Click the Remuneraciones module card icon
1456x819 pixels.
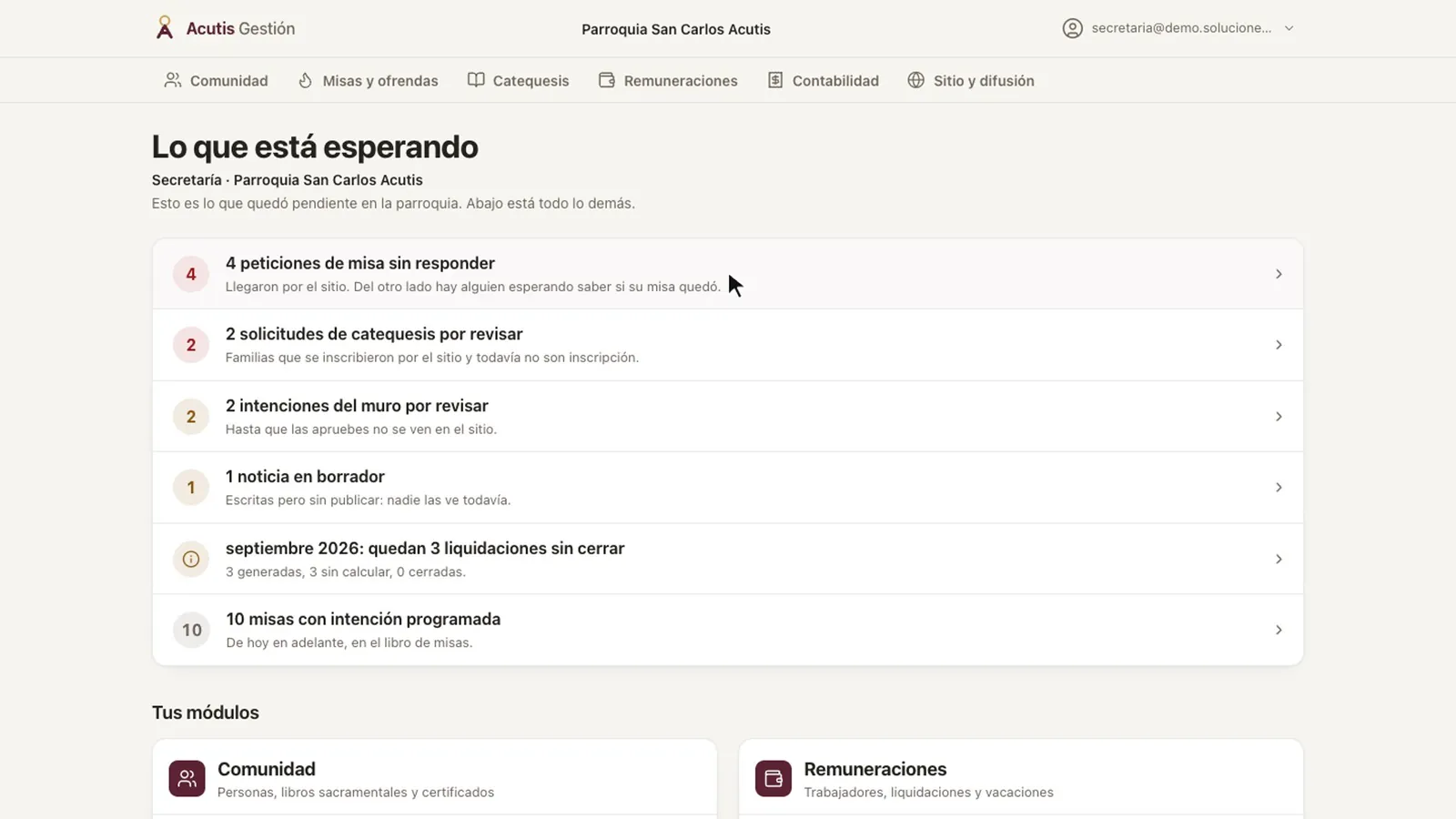click(773, 779)
